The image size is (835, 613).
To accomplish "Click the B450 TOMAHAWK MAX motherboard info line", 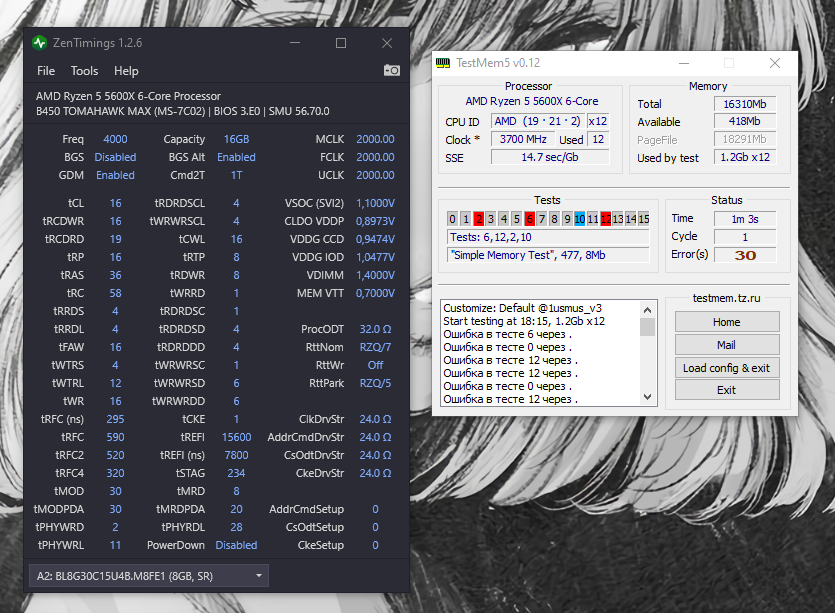I will tap(183, 111).
